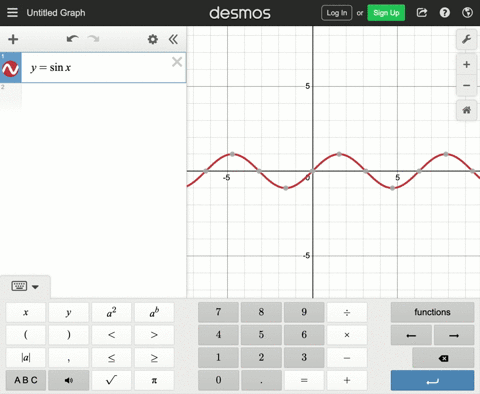Open the Share Graph icon
This screenshot has width=480, height=394.
pyautogui.click(x=422, y=13)
